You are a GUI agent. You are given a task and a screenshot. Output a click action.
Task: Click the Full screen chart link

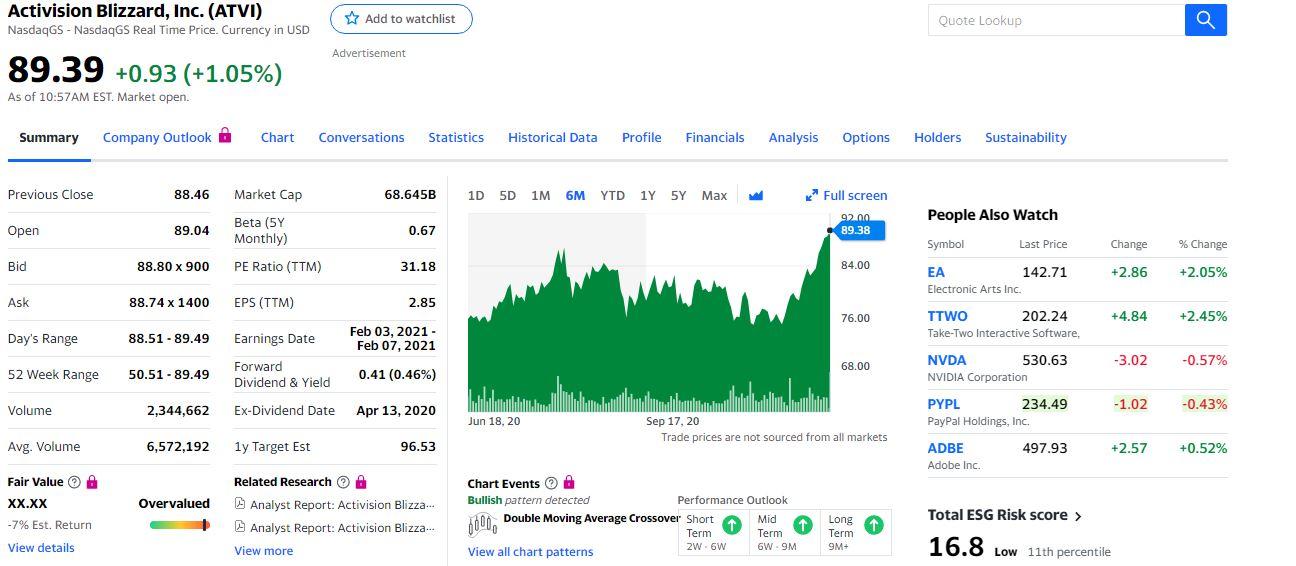click(855, 196)
